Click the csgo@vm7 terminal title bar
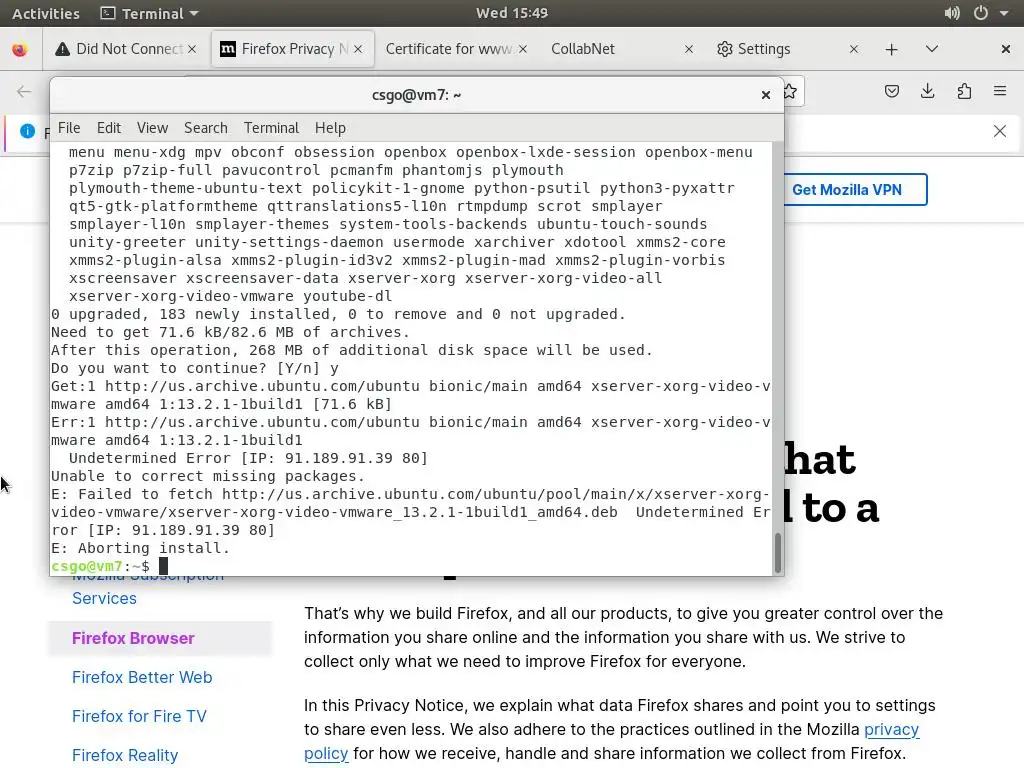This screenshot has height=768, width=1024. coord(417,95)
